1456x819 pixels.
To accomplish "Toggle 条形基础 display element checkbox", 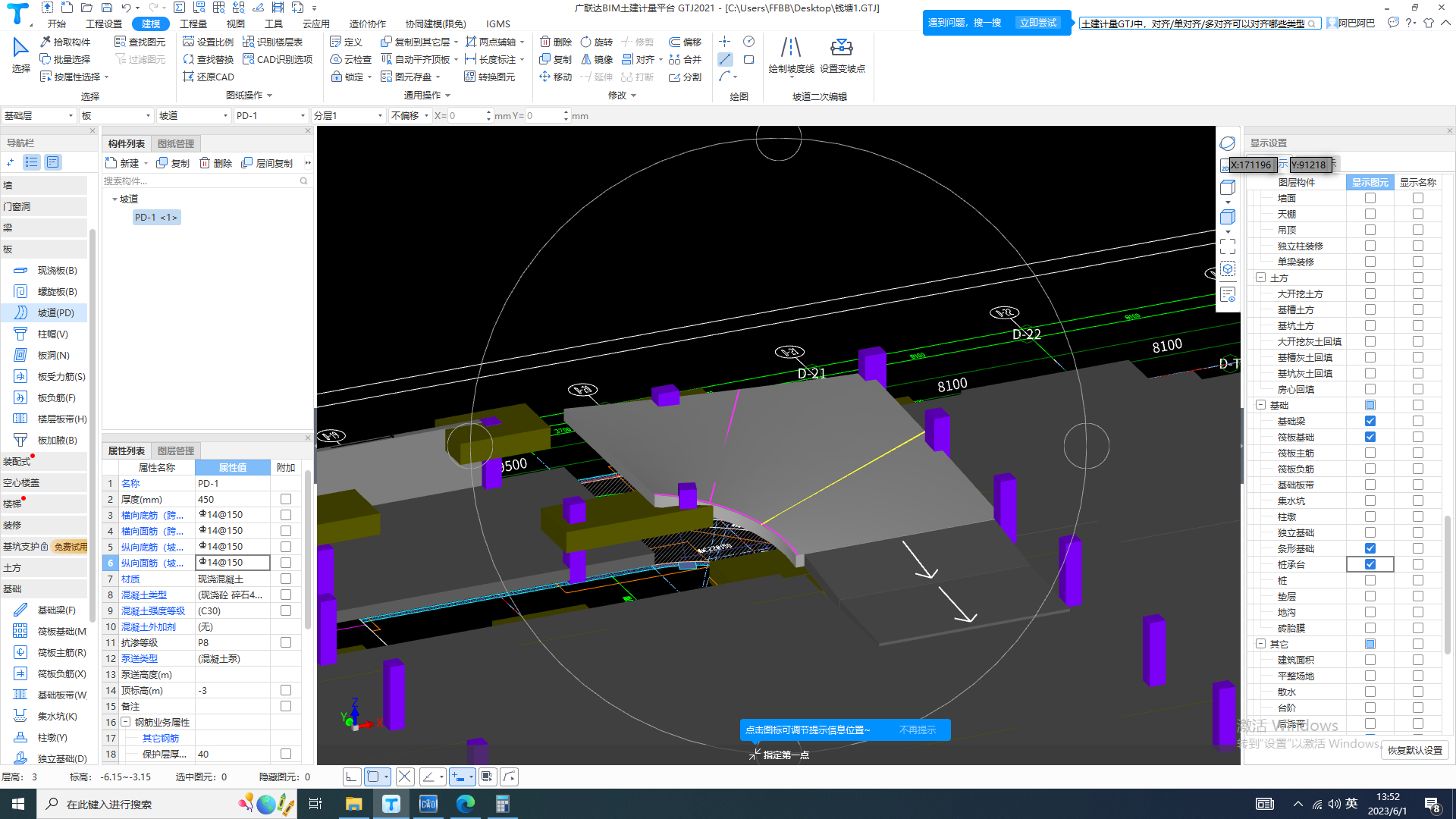I will click(1370, 548).
